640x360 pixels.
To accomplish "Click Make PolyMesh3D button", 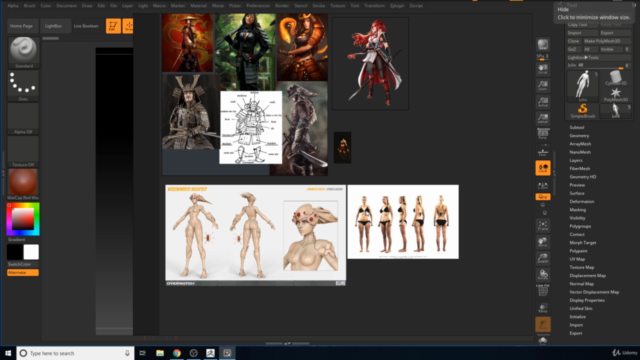I will pos(607,41).
